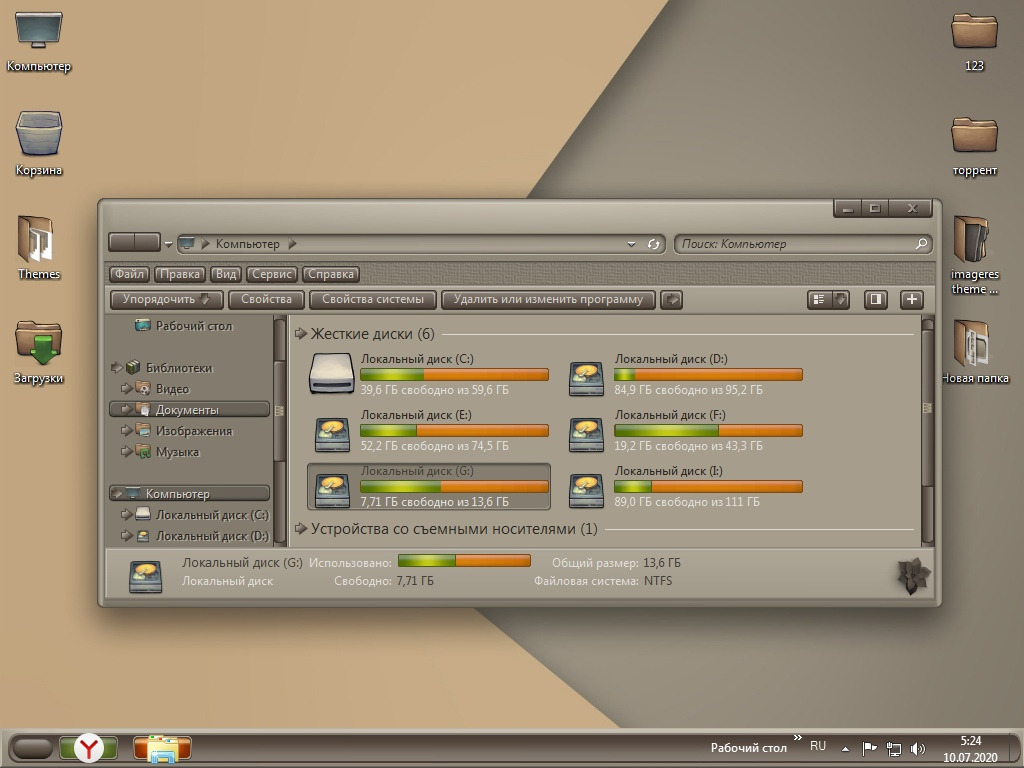Click the Поиск: Компьютер search field
Image resolution: width=1024 pixels, height=768 pixels.
pos(795,243)
